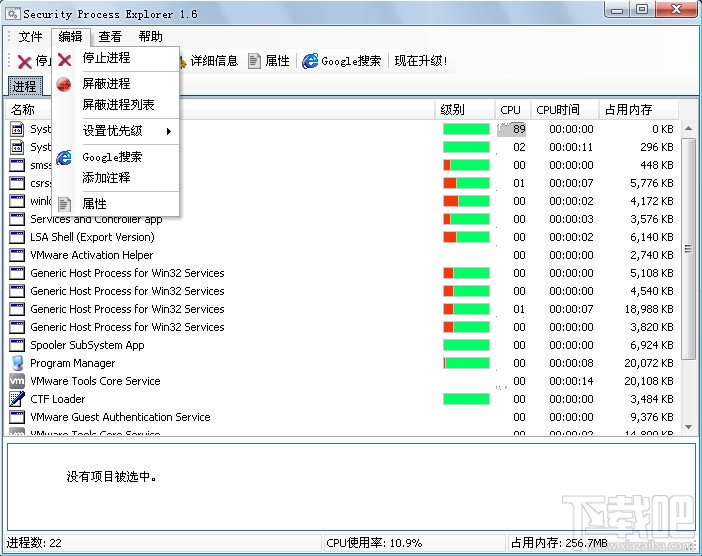
Task: Choose 停止进程 from the edit menu
Action: 116,58
